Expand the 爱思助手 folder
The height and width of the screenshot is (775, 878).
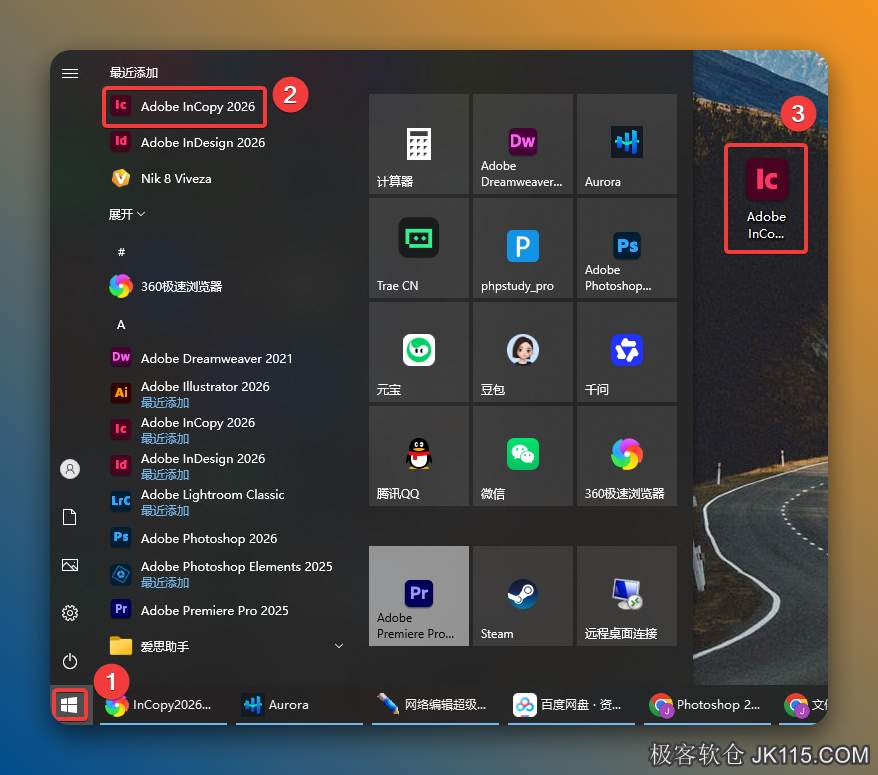click(224, 646)
